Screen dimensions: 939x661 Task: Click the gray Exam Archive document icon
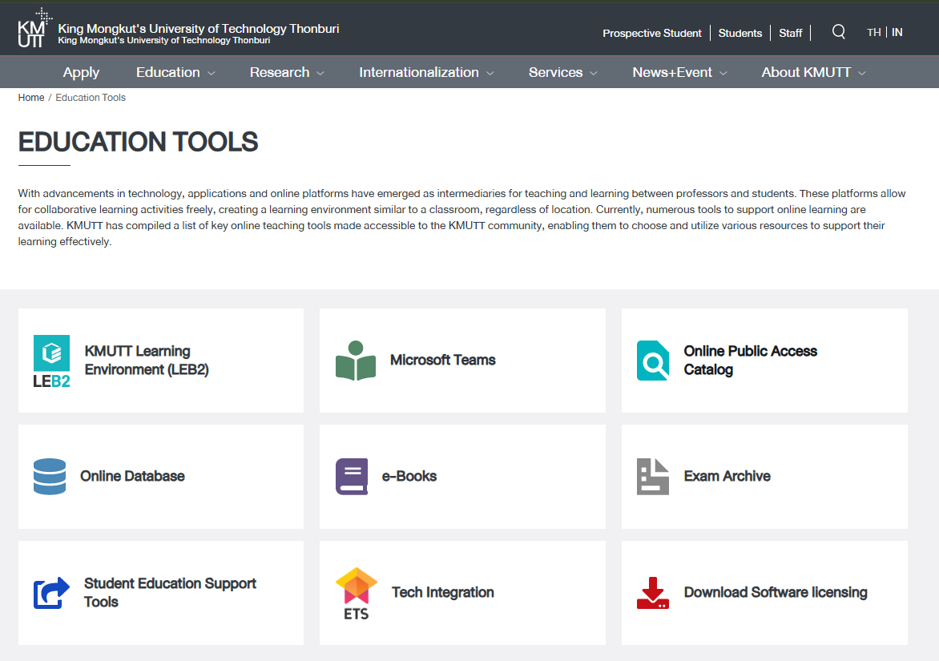(x=653, y=477)
